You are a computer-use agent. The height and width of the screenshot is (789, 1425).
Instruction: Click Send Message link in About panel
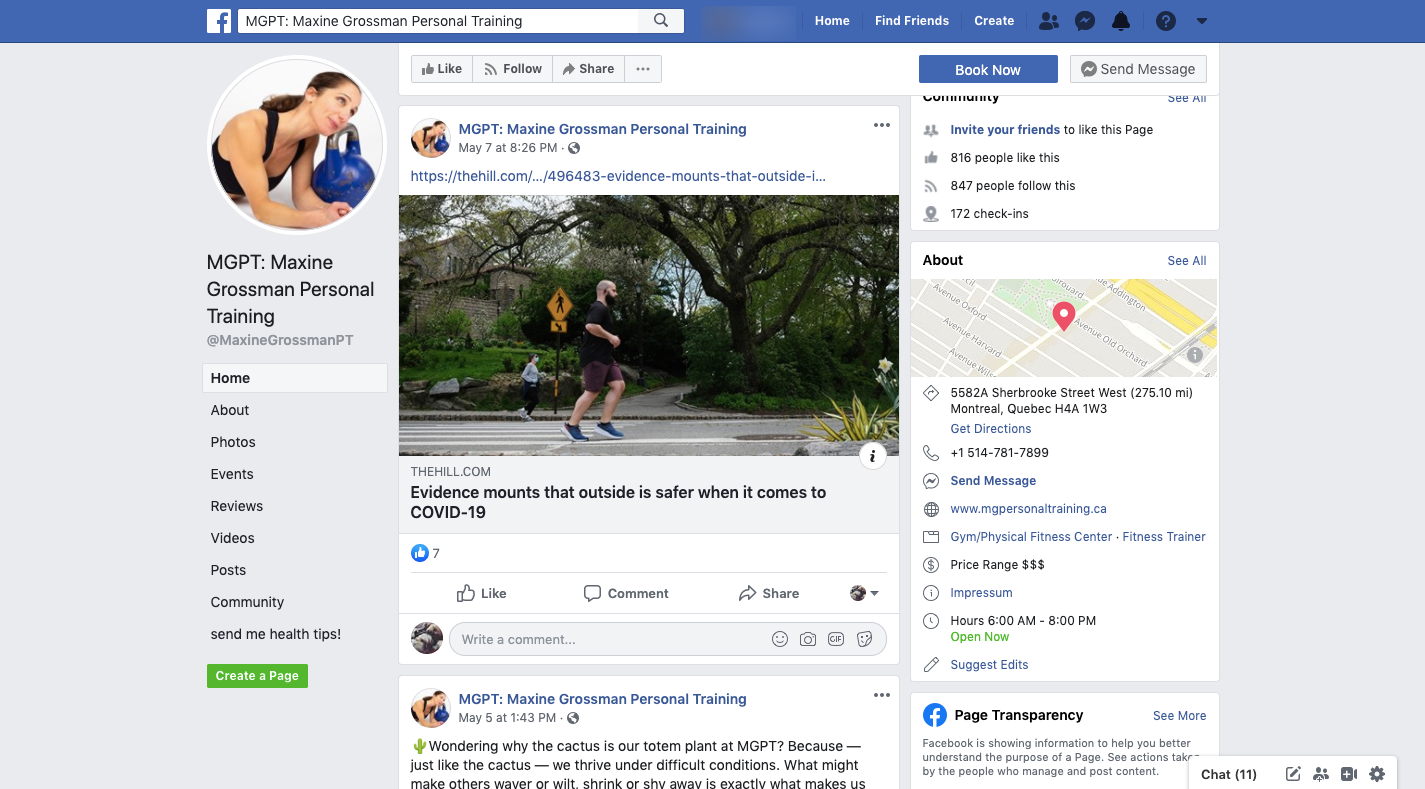click(993, 481)
